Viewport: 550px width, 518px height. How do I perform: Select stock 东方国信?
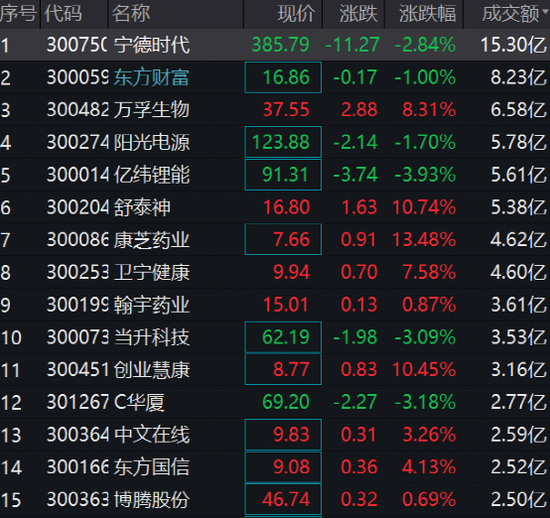tap(152, 467)
